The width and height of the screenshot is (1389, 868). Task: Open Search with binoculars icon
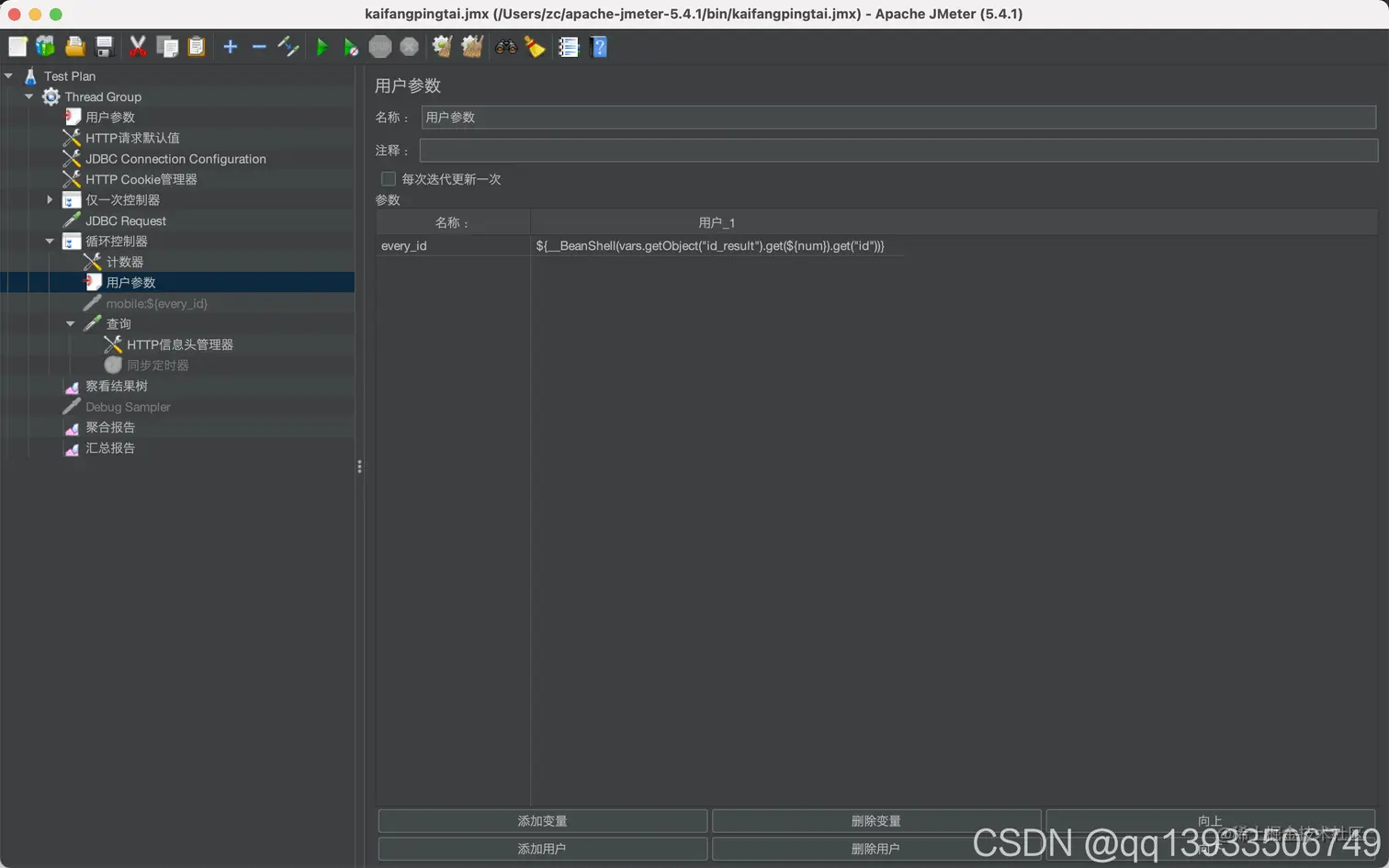pos(506,47)
